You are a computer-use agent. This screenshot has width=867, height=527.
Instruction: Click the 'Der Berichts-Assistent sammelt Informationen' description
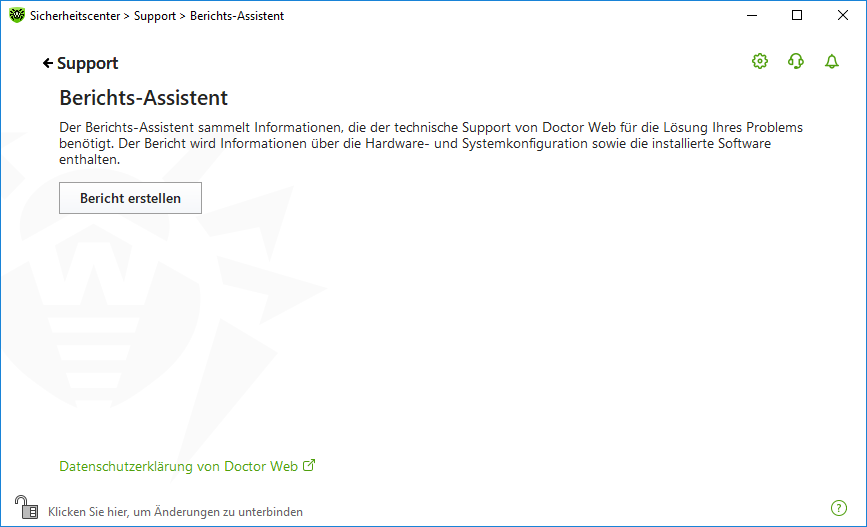click(x=431, y=143)
